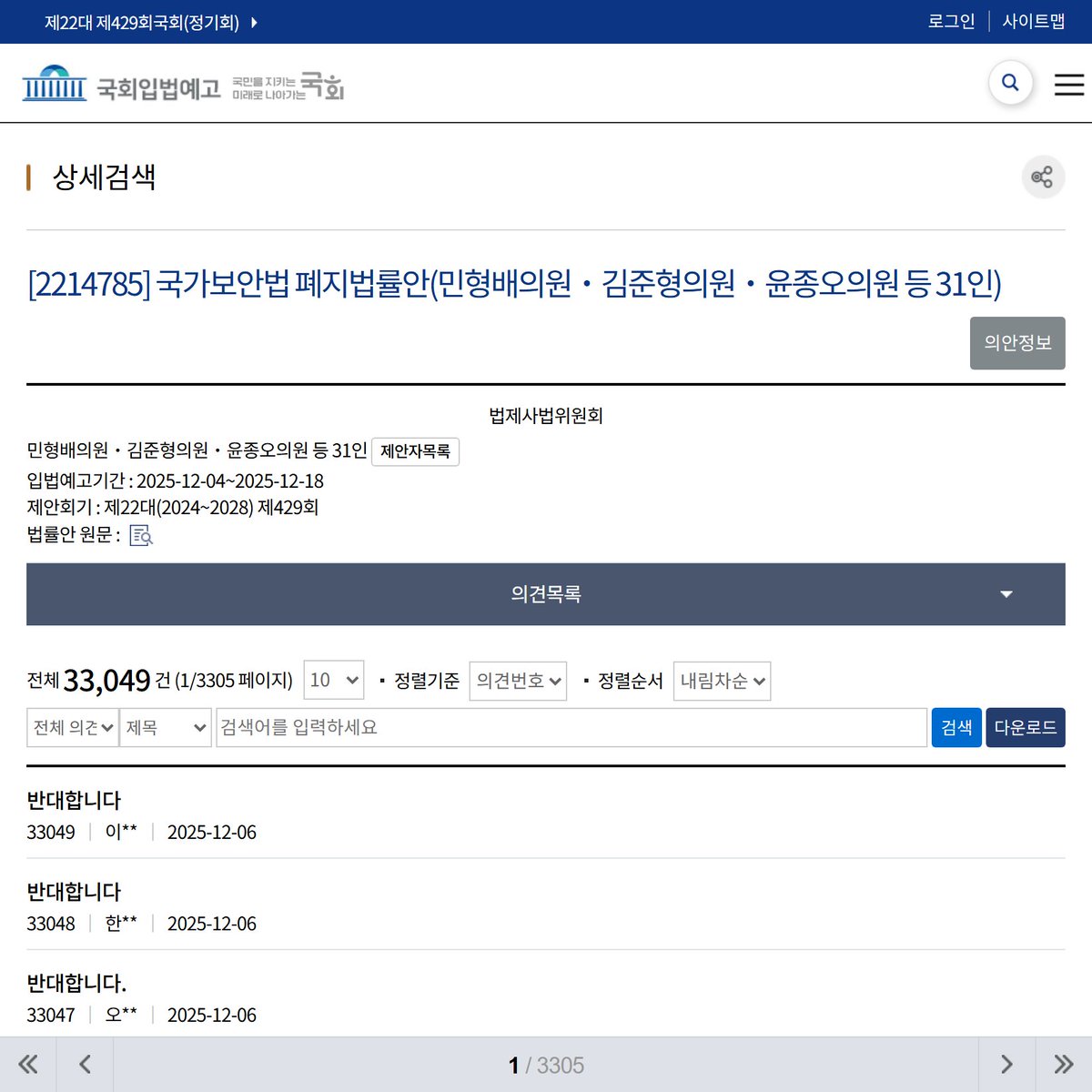This screenshot has width=1092, height=1092.
Task: Open 법률안 원문 document viewer icon
Action: pos(141,537)
